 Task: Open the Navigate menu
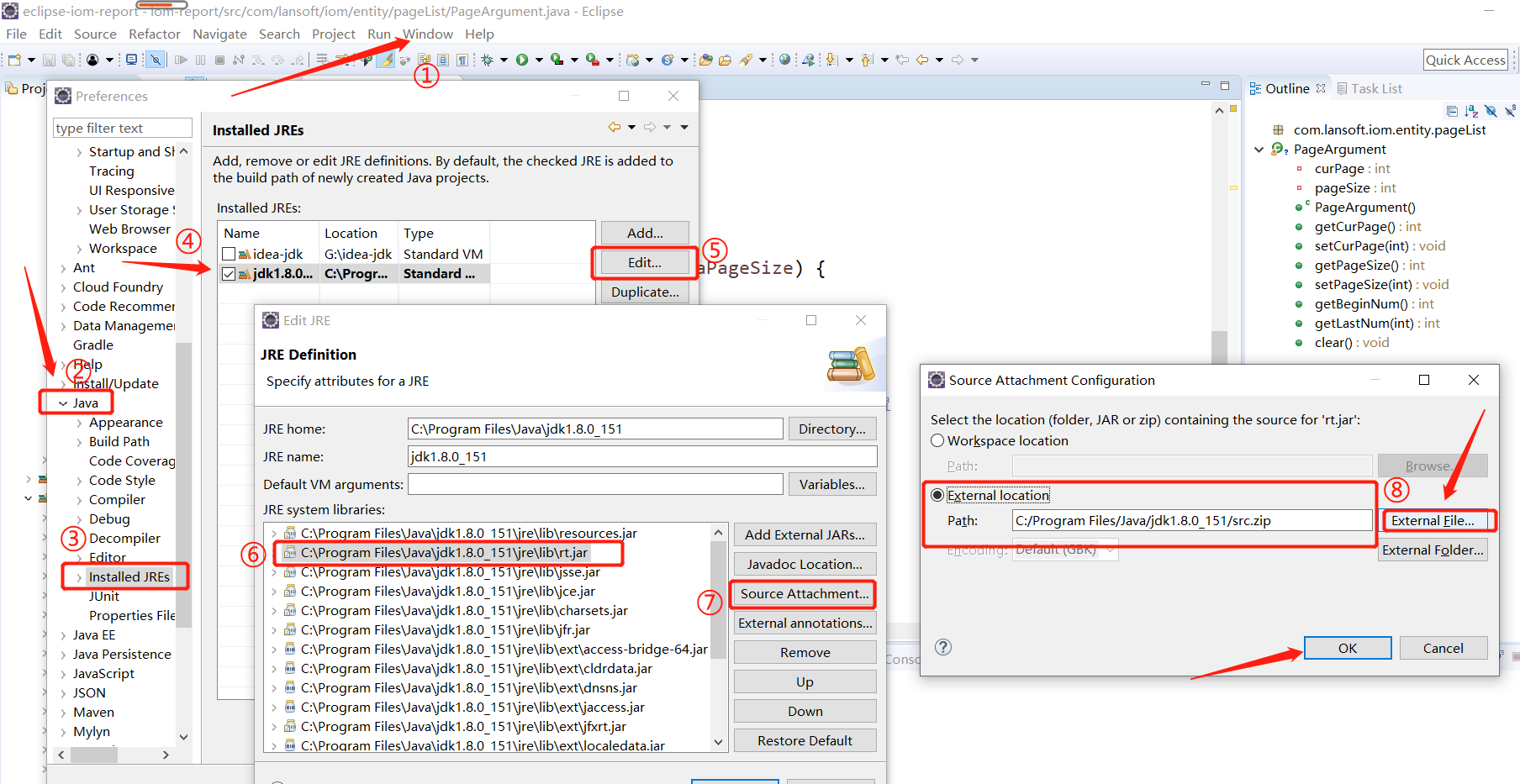[x=219, y=34]
